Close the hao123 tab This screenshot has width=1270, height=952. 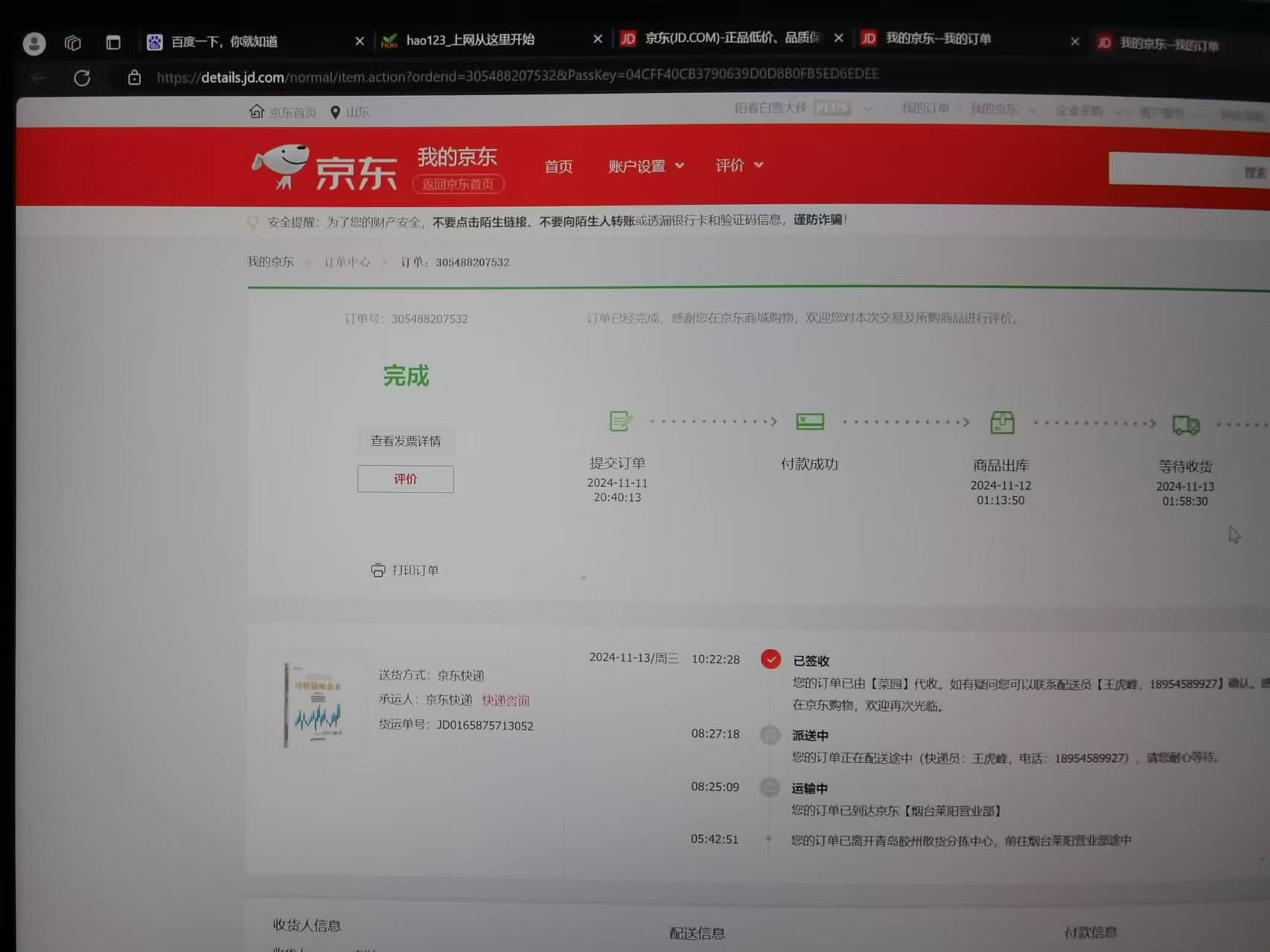point(598,39)
